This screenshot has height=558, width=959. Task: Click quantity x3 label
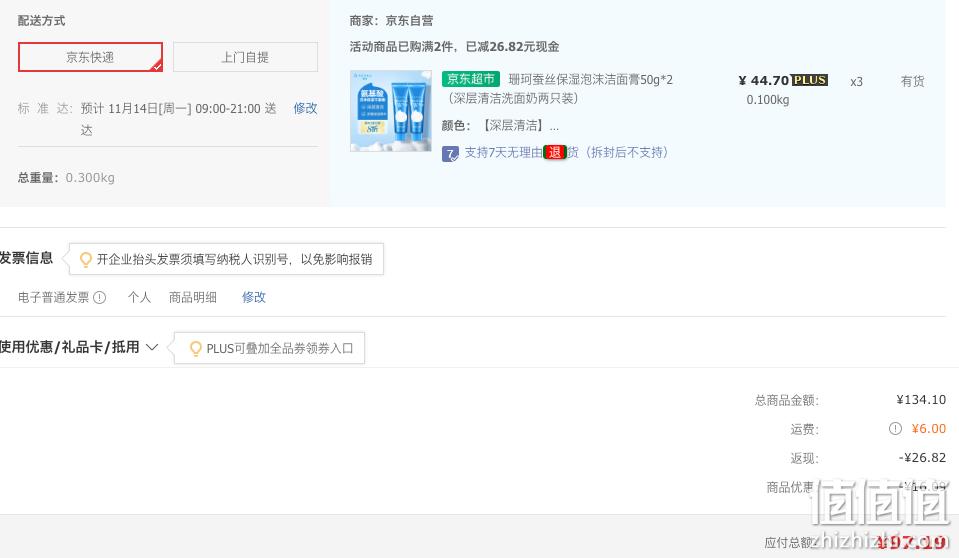pos(856,82)
